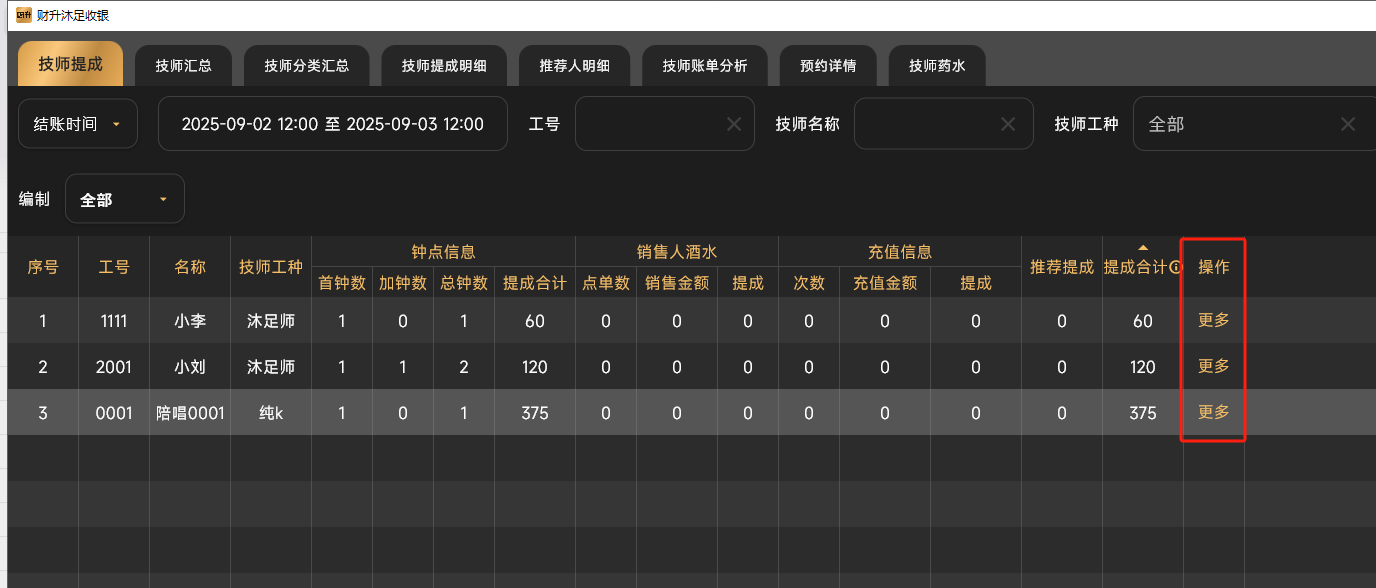Click the 纯k cell in row 3
Screen dimensions: 1376x588
[271, 413]
